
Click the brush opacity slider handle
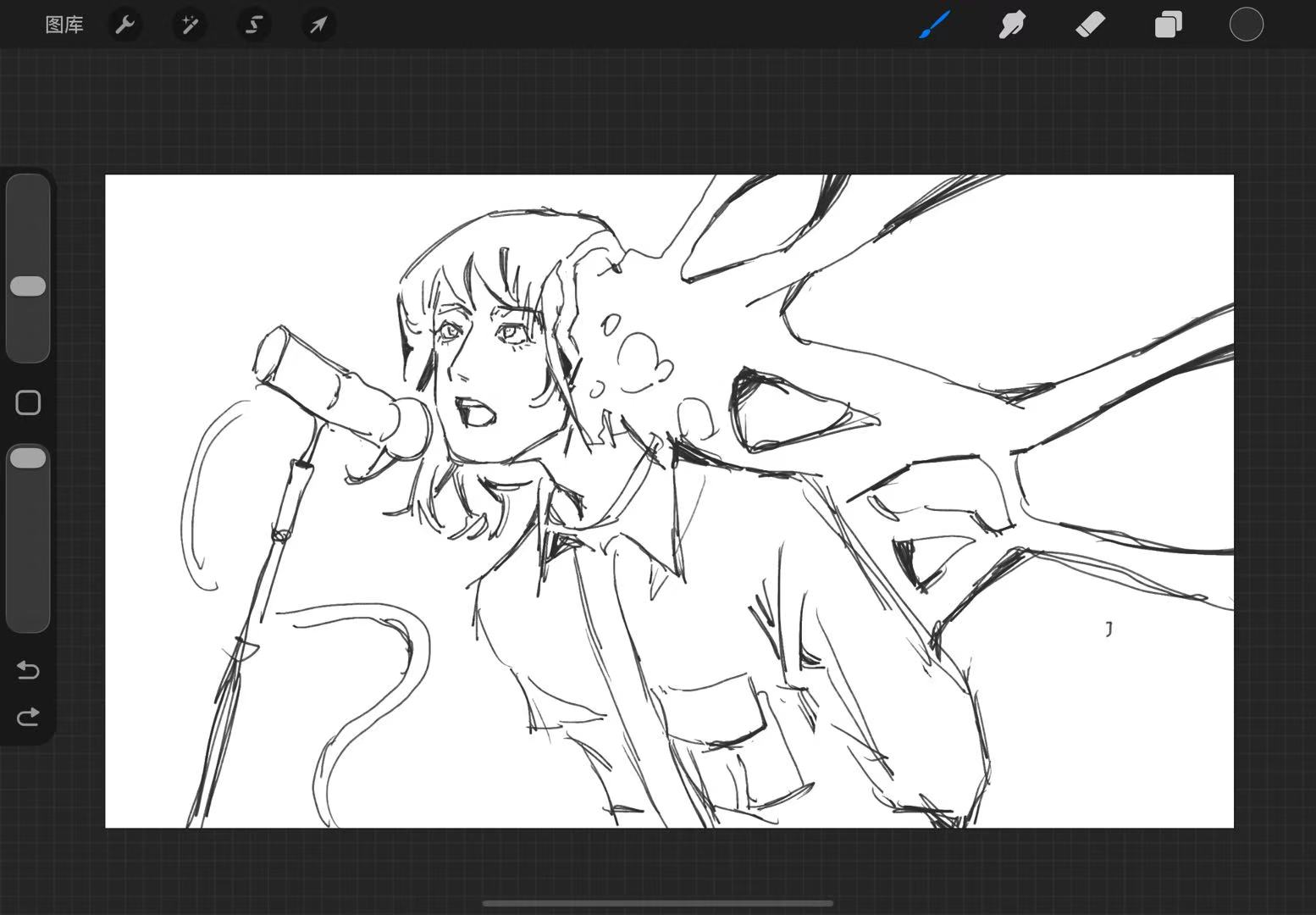(x=28, y=458)
